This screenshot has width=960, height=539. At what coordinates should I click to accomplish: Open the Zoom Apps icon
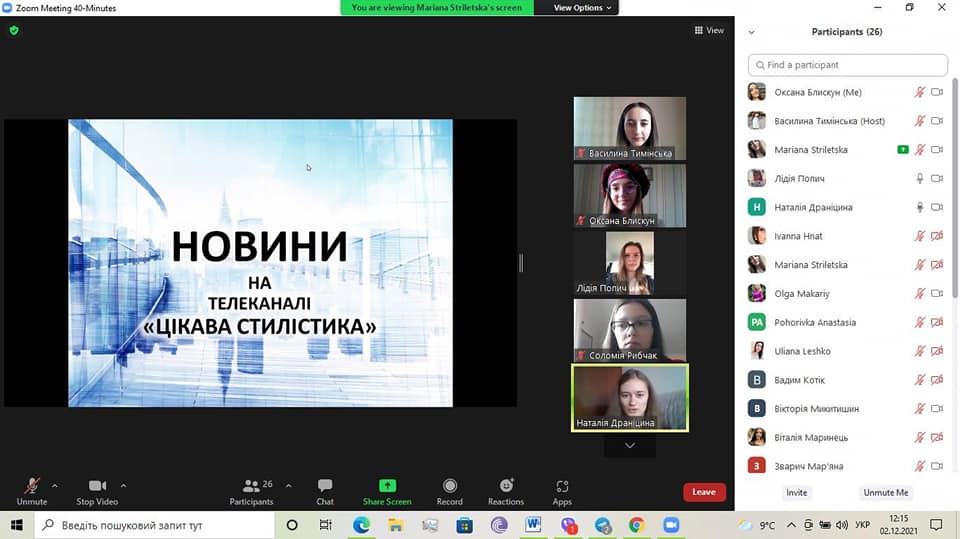562,489
